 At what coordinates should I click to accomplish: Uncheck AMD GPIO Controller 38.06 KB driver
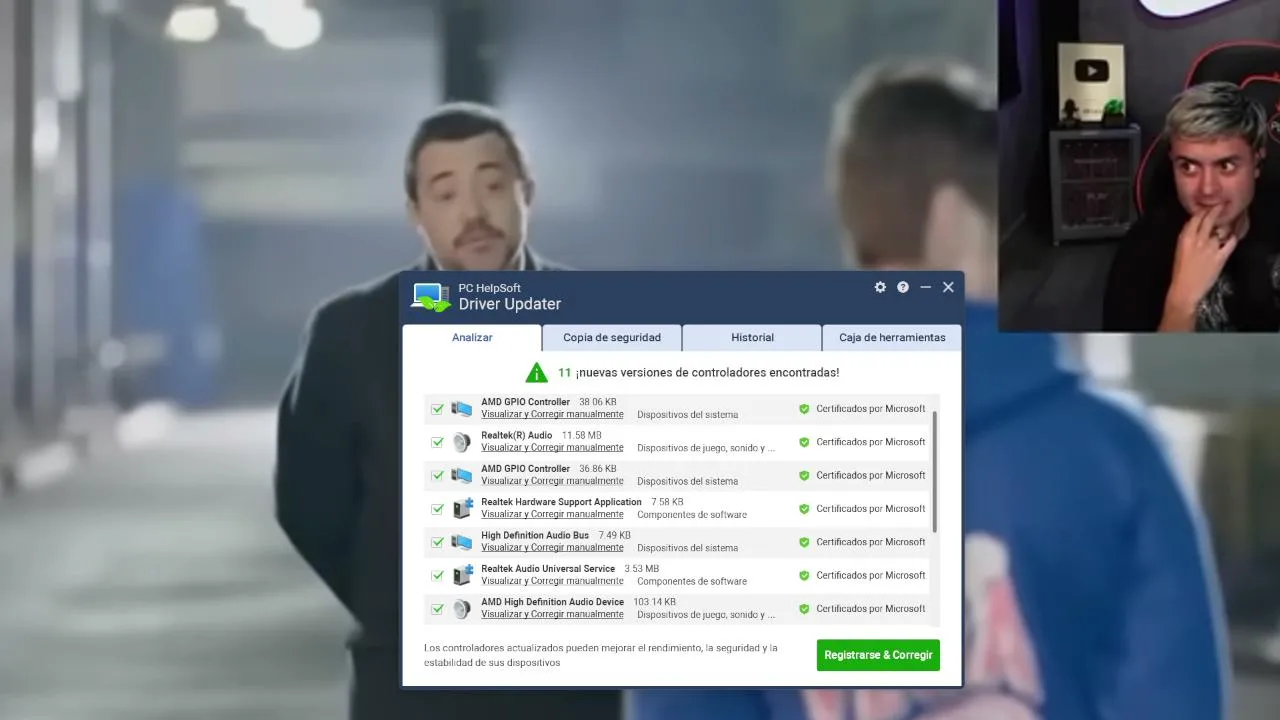[x=437, y=409]
